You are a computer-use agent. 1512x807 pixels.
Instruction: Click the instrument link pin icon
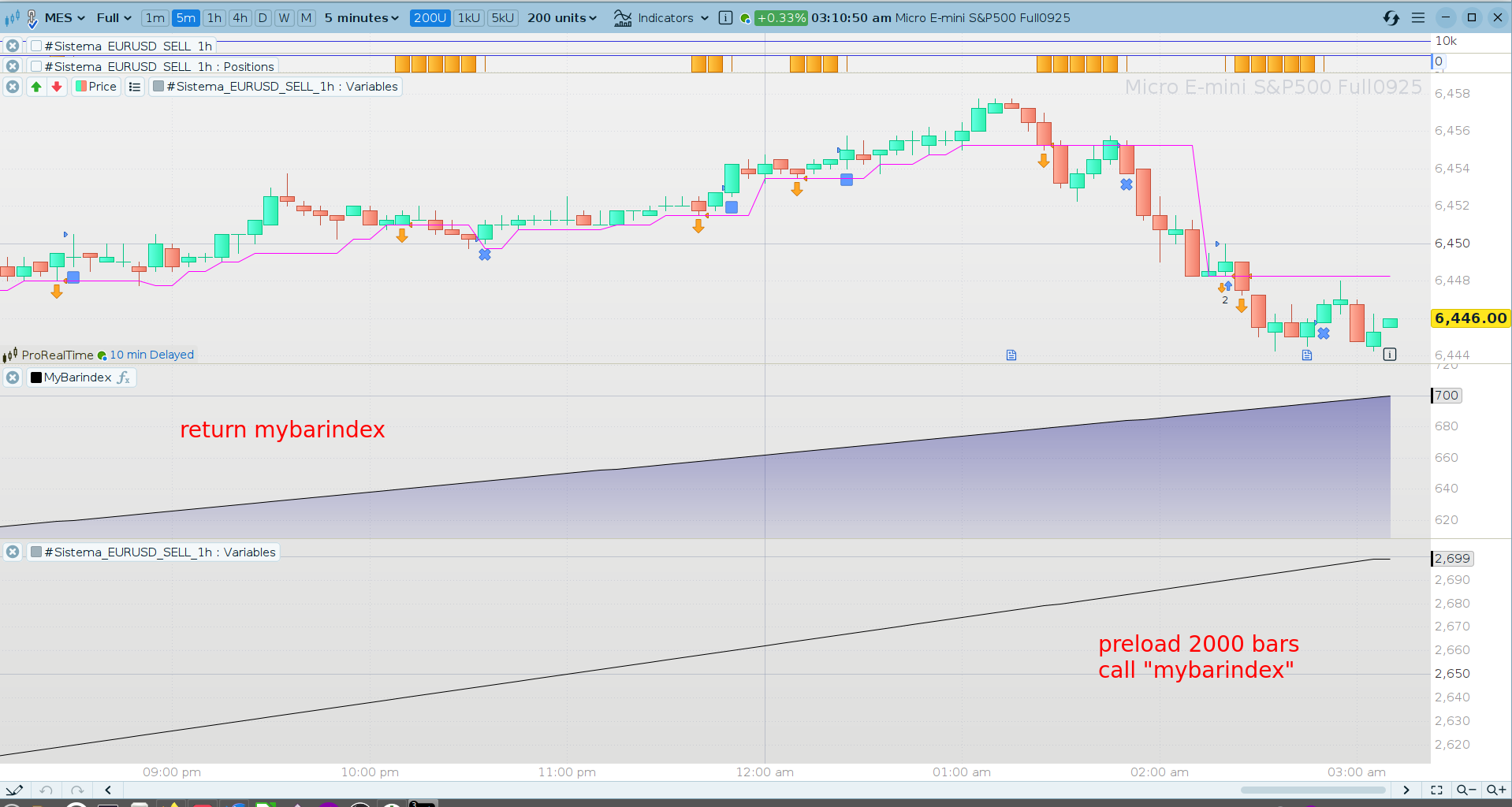pos(32,18)
